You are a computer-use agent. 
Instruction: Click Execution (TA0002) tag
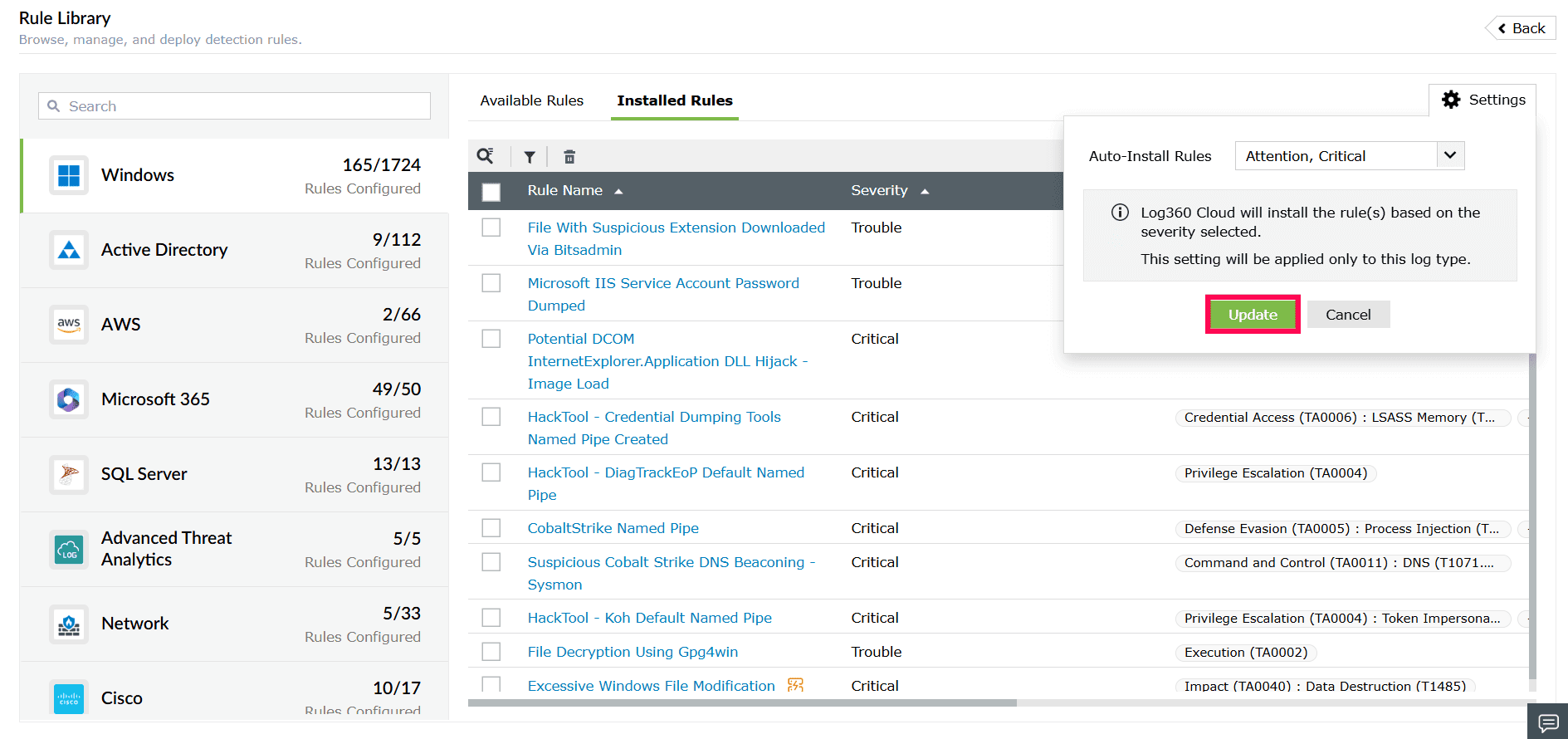pos(1246,653)
